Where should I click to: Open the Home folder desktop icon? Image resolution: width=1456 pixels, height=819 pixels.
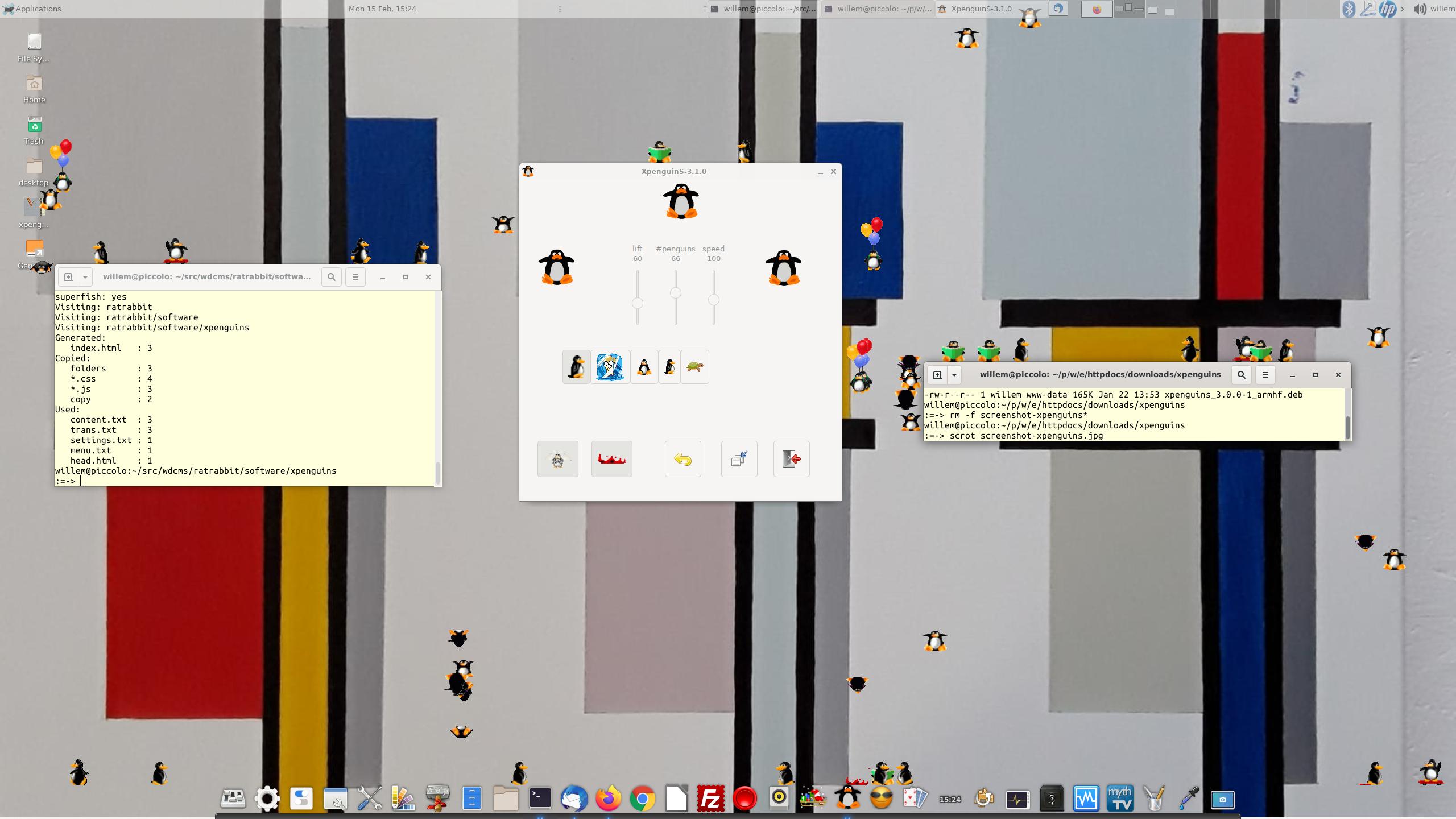34,89
